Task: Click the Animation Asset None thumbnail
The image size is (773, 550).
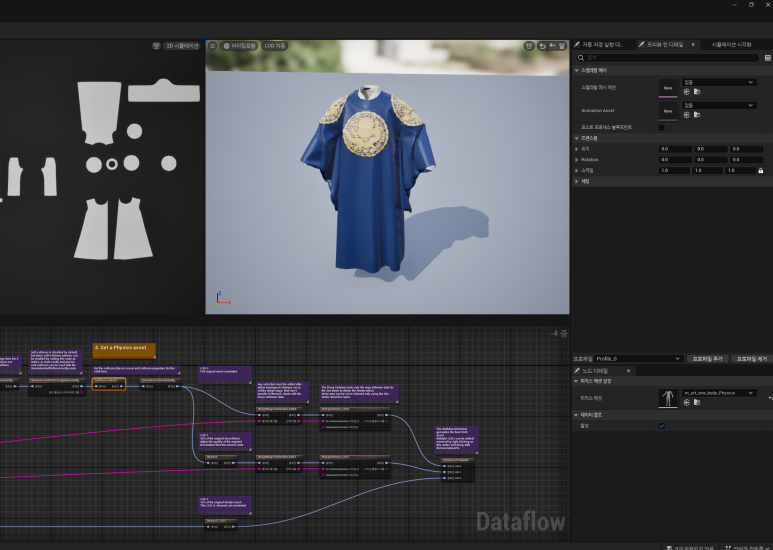Action: pyautogui.click(x=668, y=111)
